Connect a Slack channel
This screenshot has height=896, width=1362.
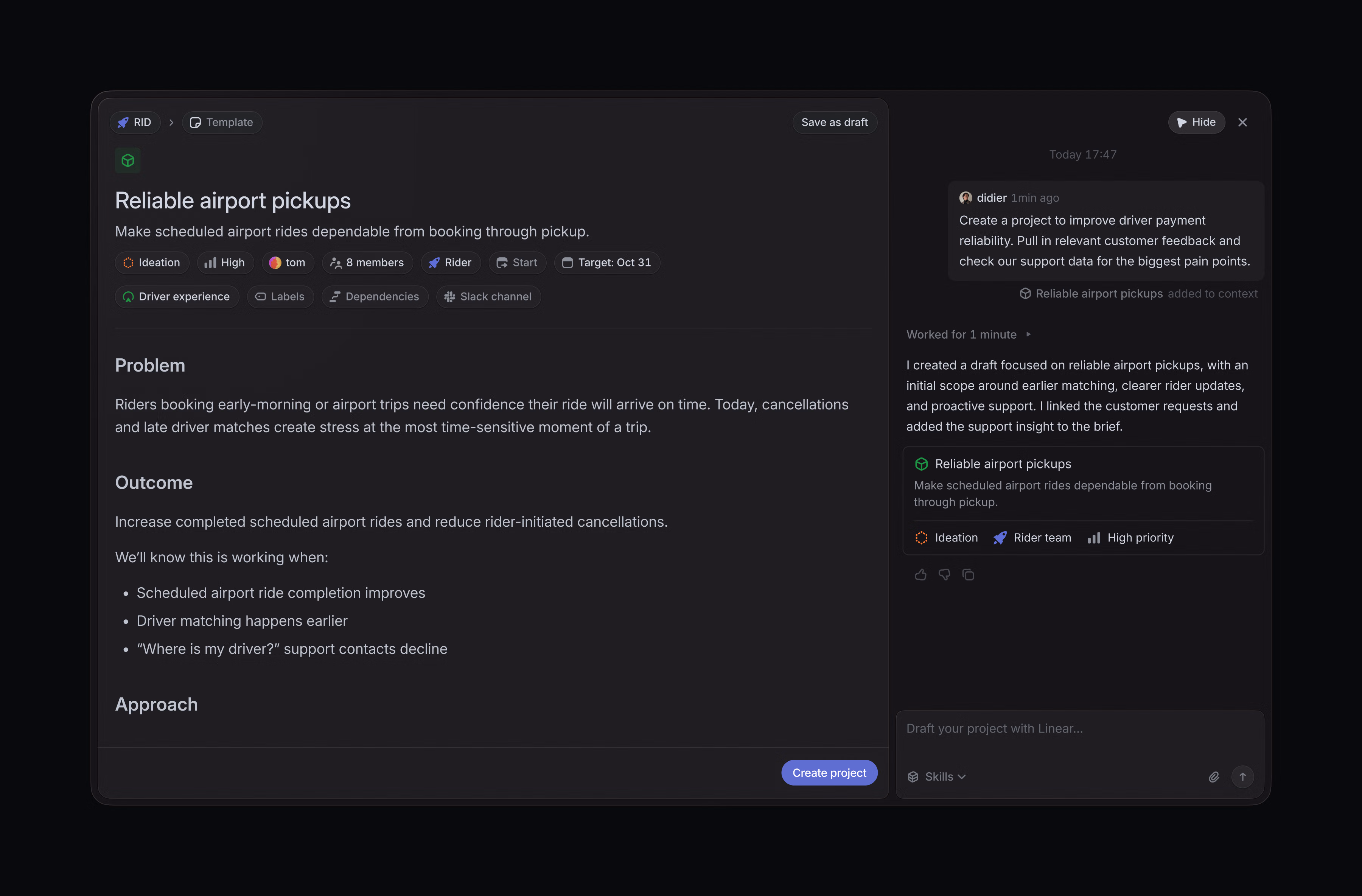pos(489,296)
